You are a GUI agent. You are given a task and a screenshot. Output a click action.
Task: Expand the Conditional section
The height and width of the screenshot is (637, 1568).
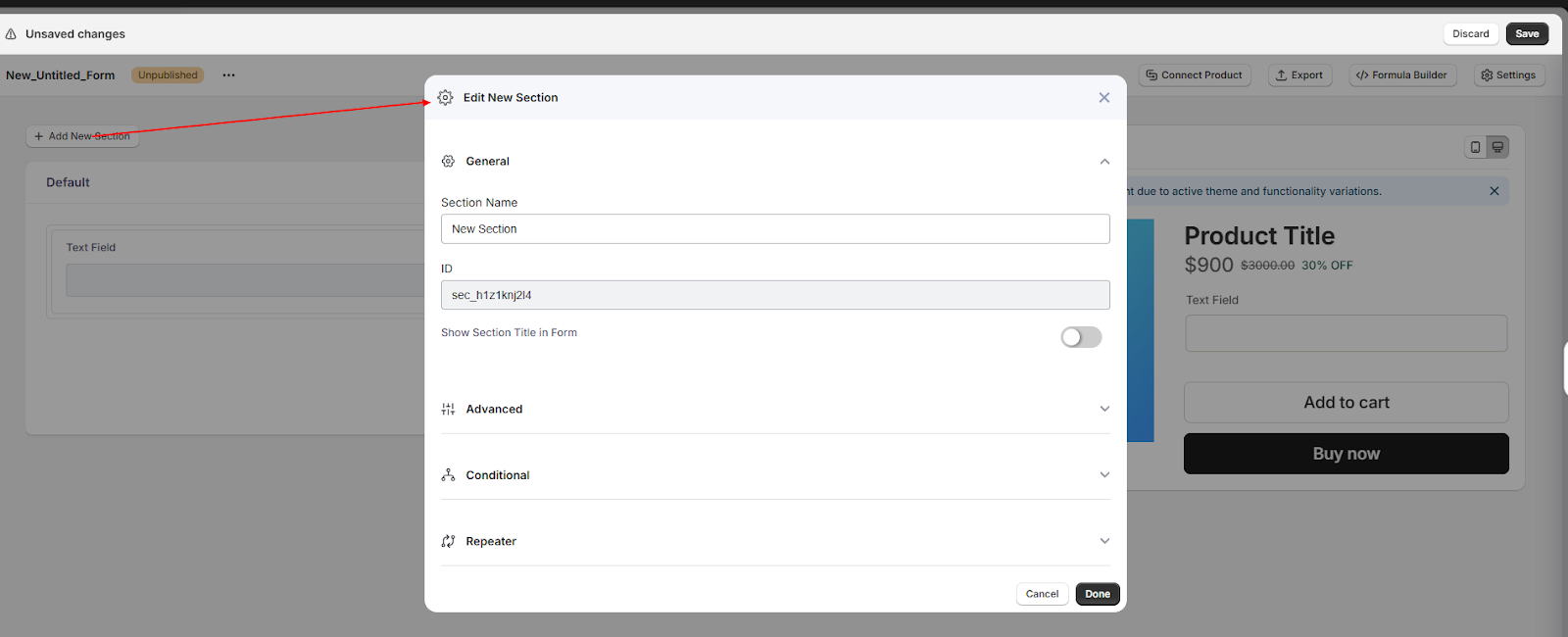(1104, 475)
